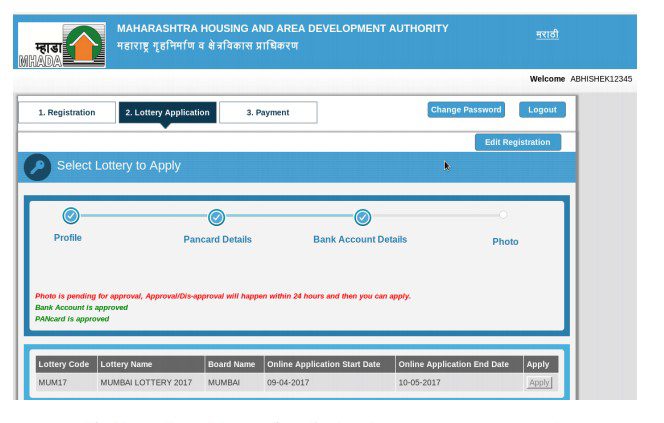Click the Online Application Start Date header
The height and width of the screenshot is (423, 664).
click(x=330, y=364)
